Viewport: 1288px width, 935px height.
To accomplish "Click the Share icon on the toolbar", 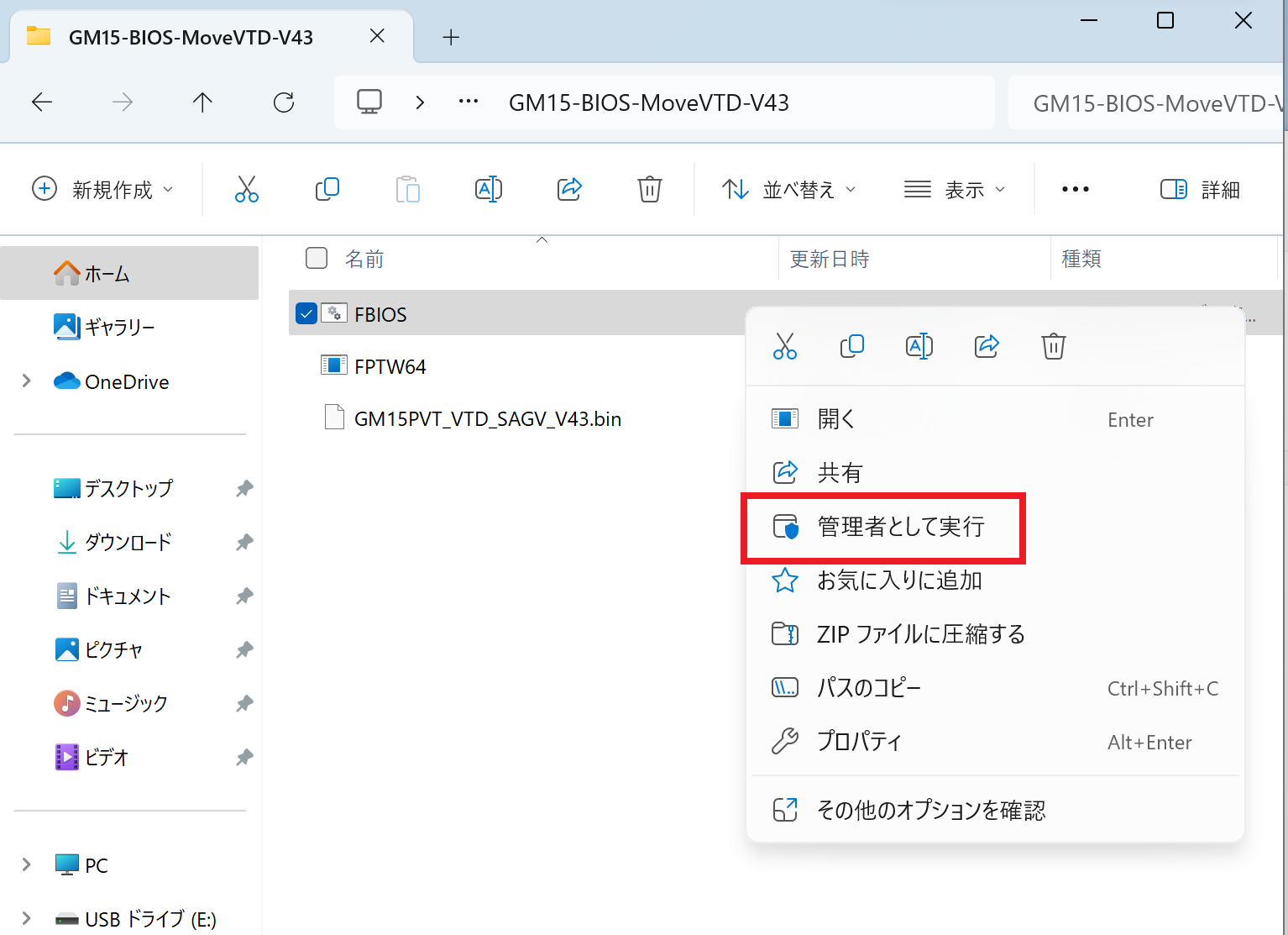I will [569, 189].
